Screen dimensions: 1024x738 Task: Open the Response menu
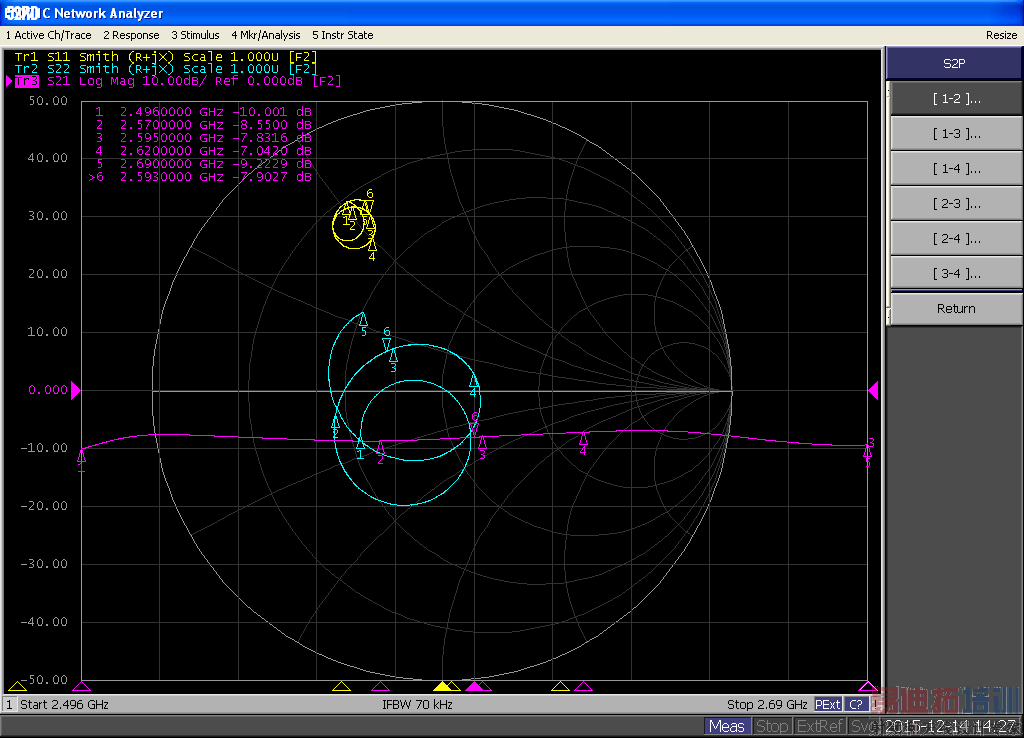coord(131,35)
